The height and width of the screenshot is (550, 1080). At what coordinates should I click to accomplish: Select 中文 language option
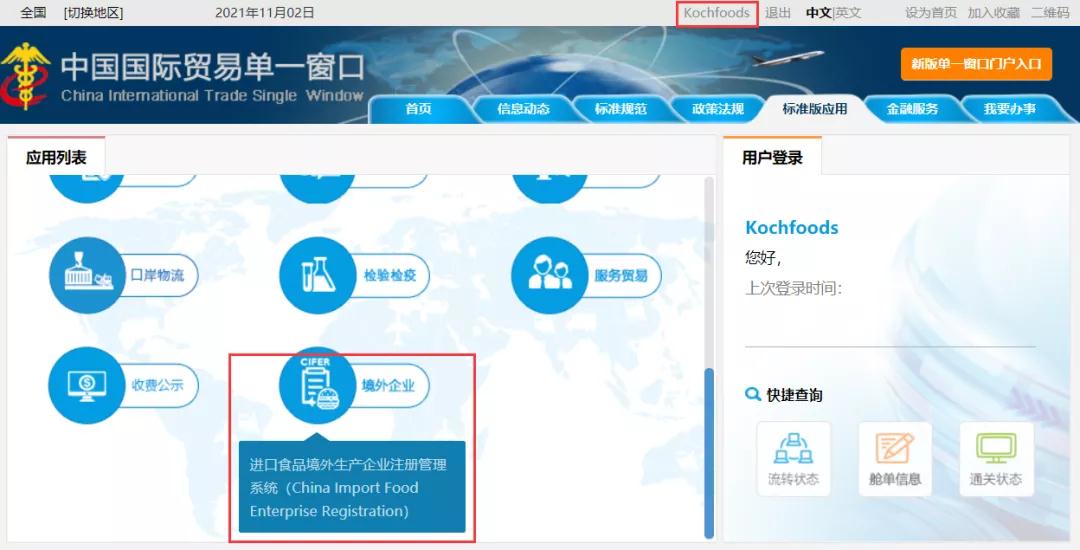819,12
